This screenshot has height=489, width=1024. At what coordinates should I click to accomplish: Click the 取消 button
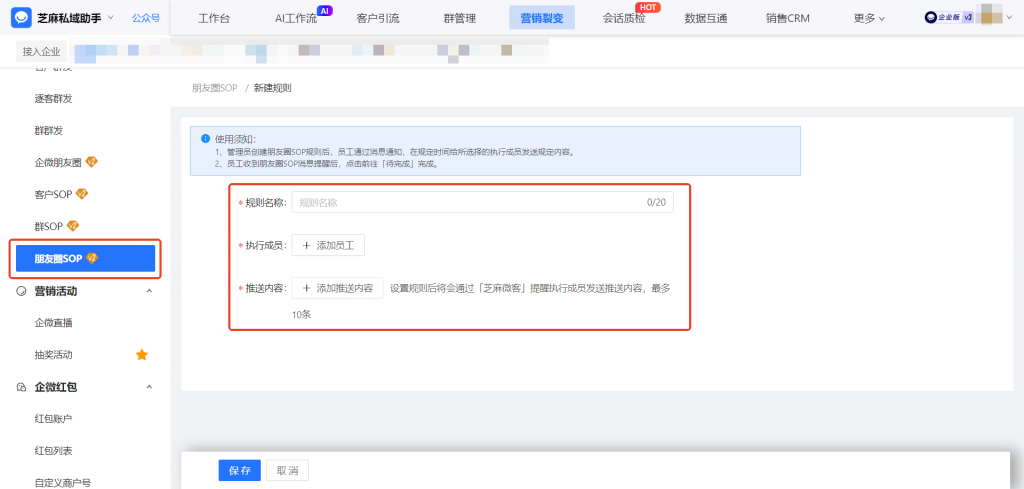tap(287, 470)
